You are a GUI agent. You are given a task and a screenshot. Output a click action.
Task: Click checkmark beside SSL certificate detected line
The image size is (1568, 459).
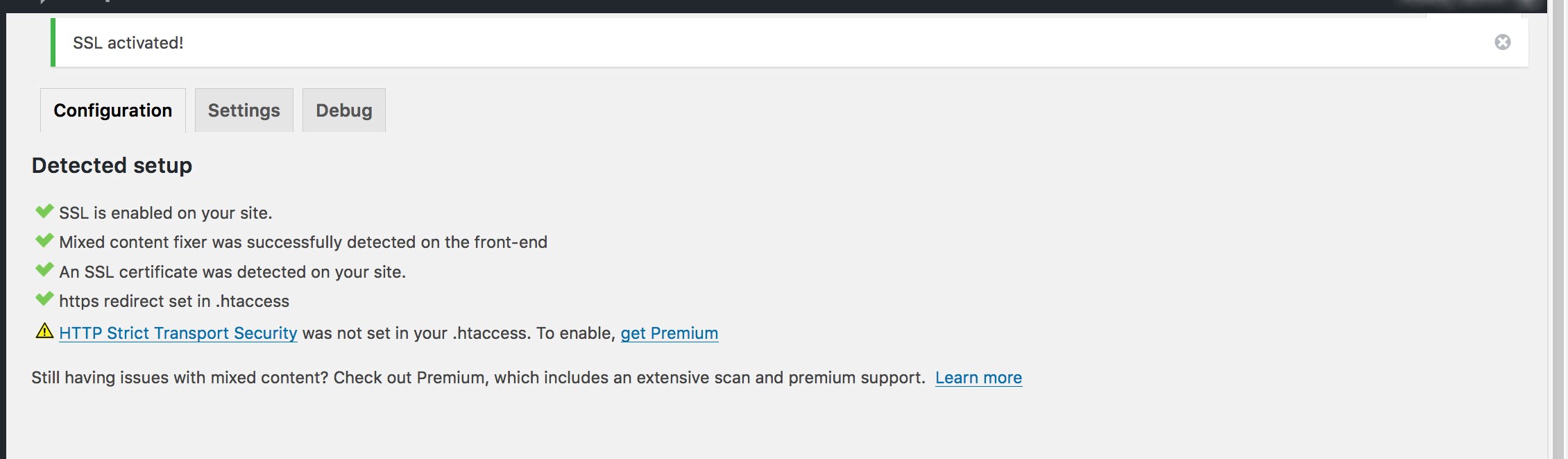(x=44, y=269)
